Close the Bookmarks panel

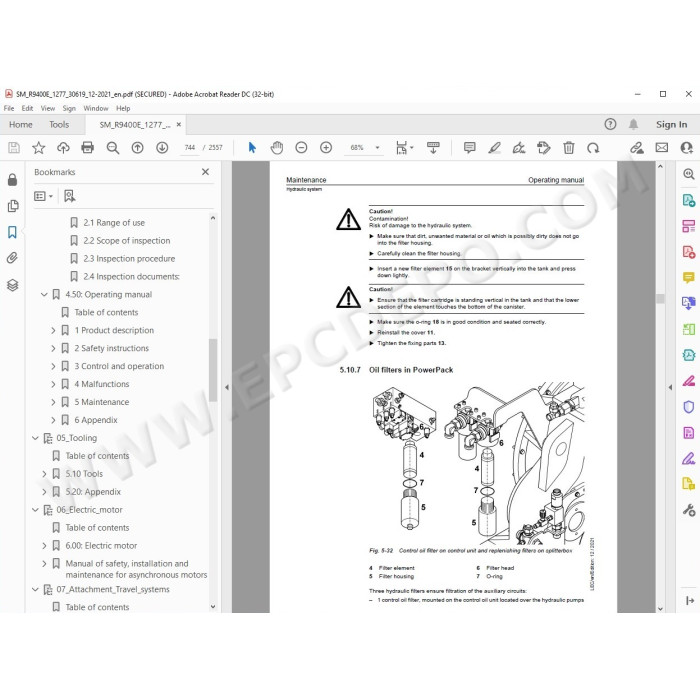[x=205, y=172]
